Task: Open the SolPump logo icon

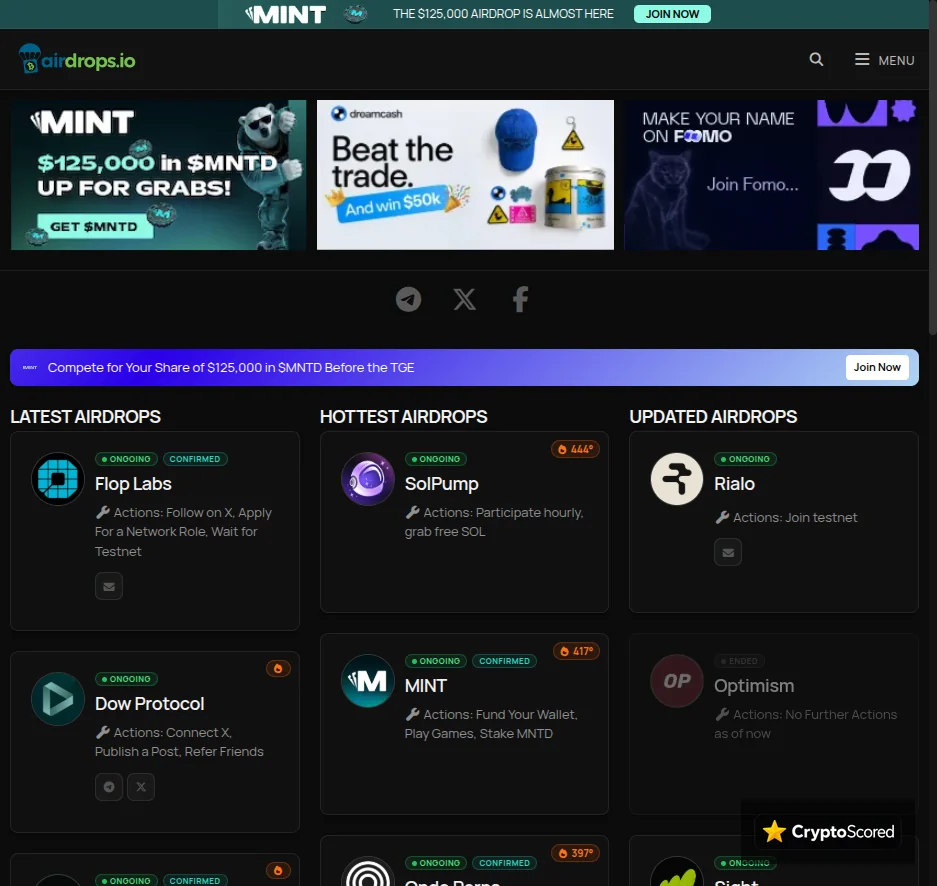Action: [x=368, y=479]
